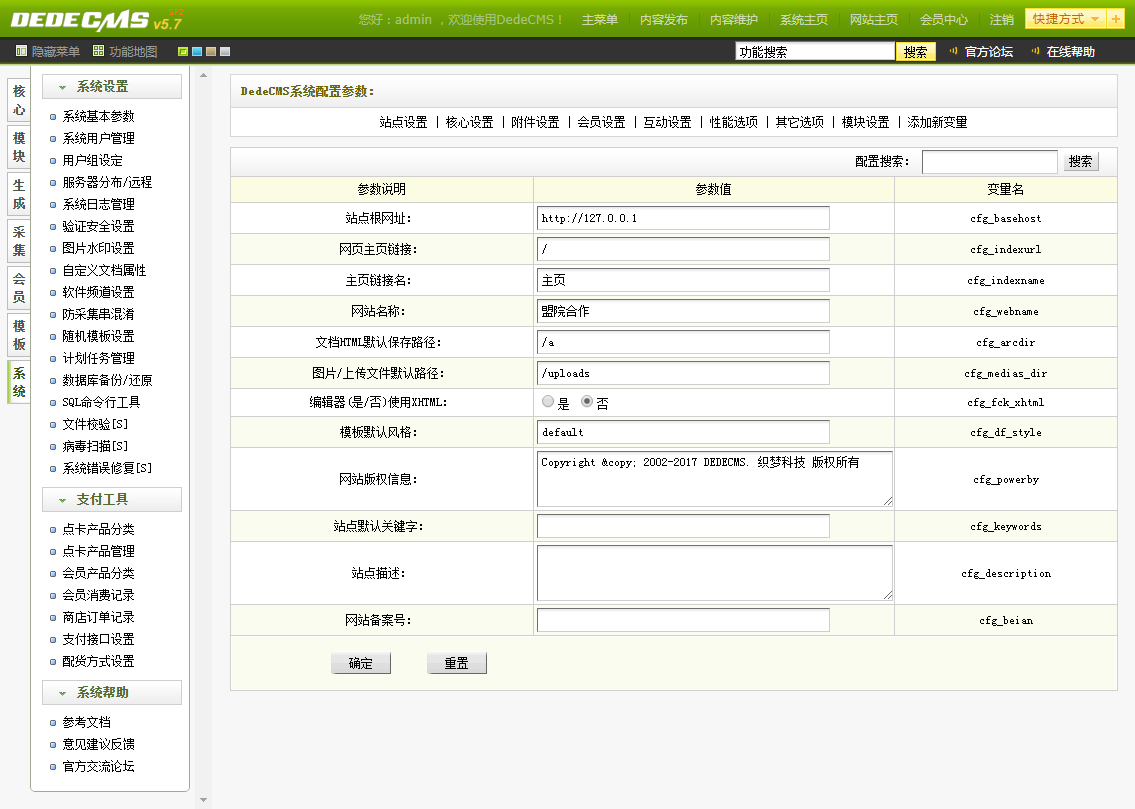Click the bullet icon beside 官方论坛
Image resolution: width=1135 pixels, height=809 pixels.
tap(954, 51)
